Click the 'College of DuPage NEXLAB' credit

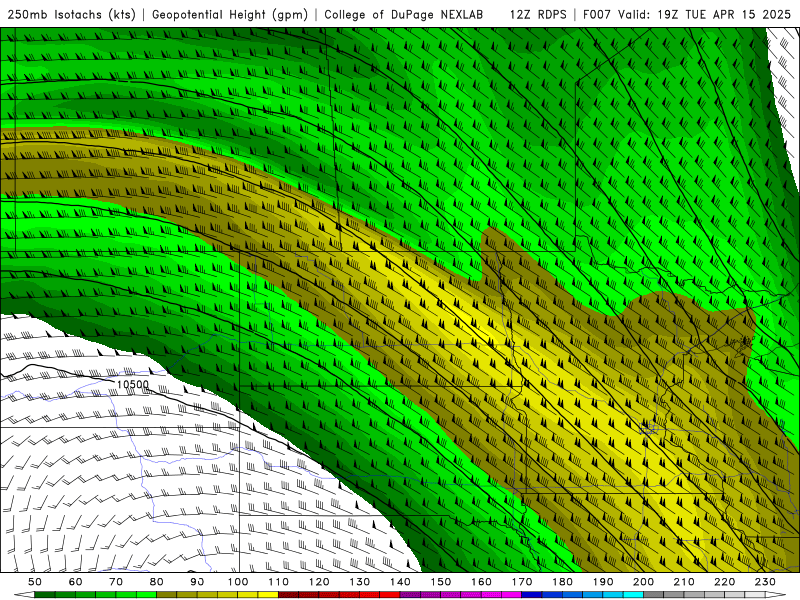[x=404, y=15]
